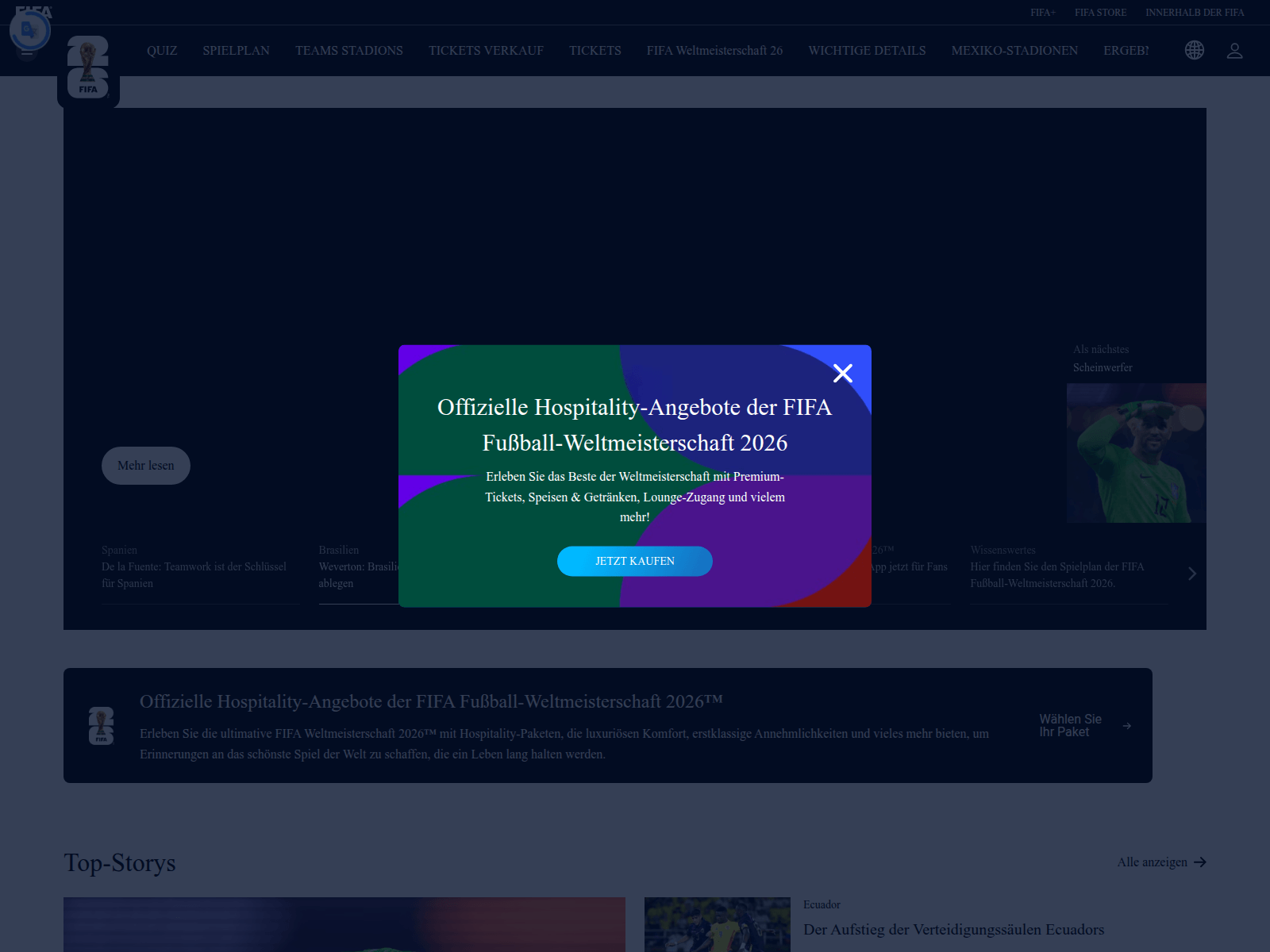Click the trophy logo in the hospitality banner
Image resolution: width=1270 pixels, height=952 pixels.
[x=101, y=726]
